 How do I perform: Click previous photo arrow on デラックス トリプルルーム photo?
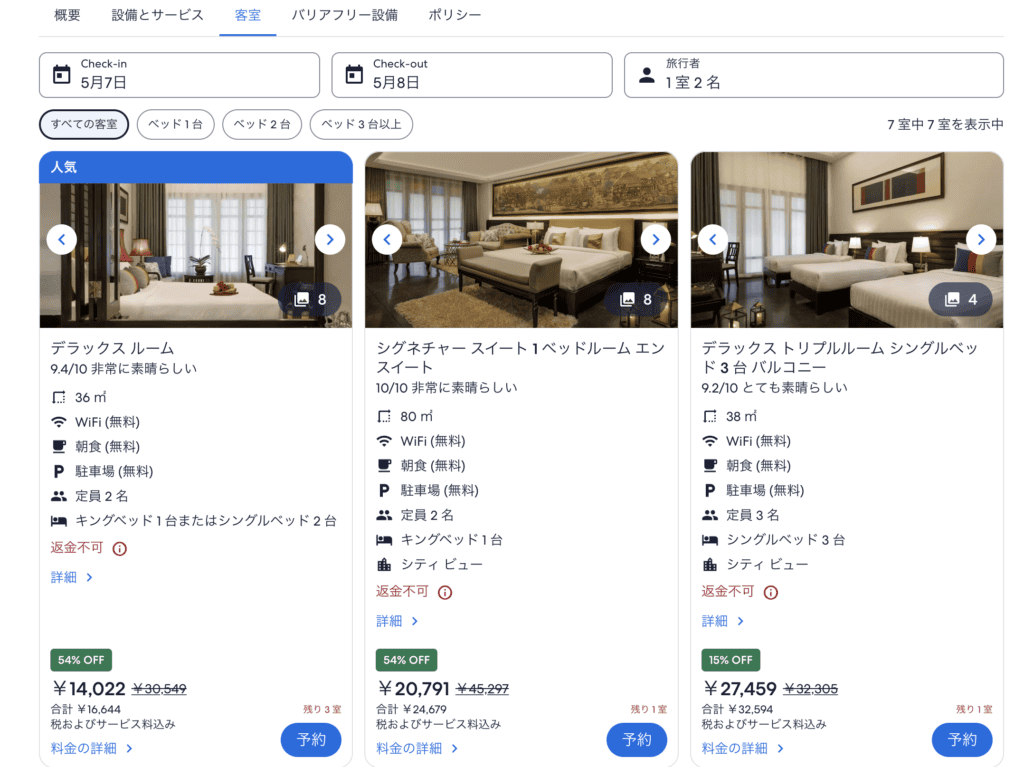pos(712,239)
